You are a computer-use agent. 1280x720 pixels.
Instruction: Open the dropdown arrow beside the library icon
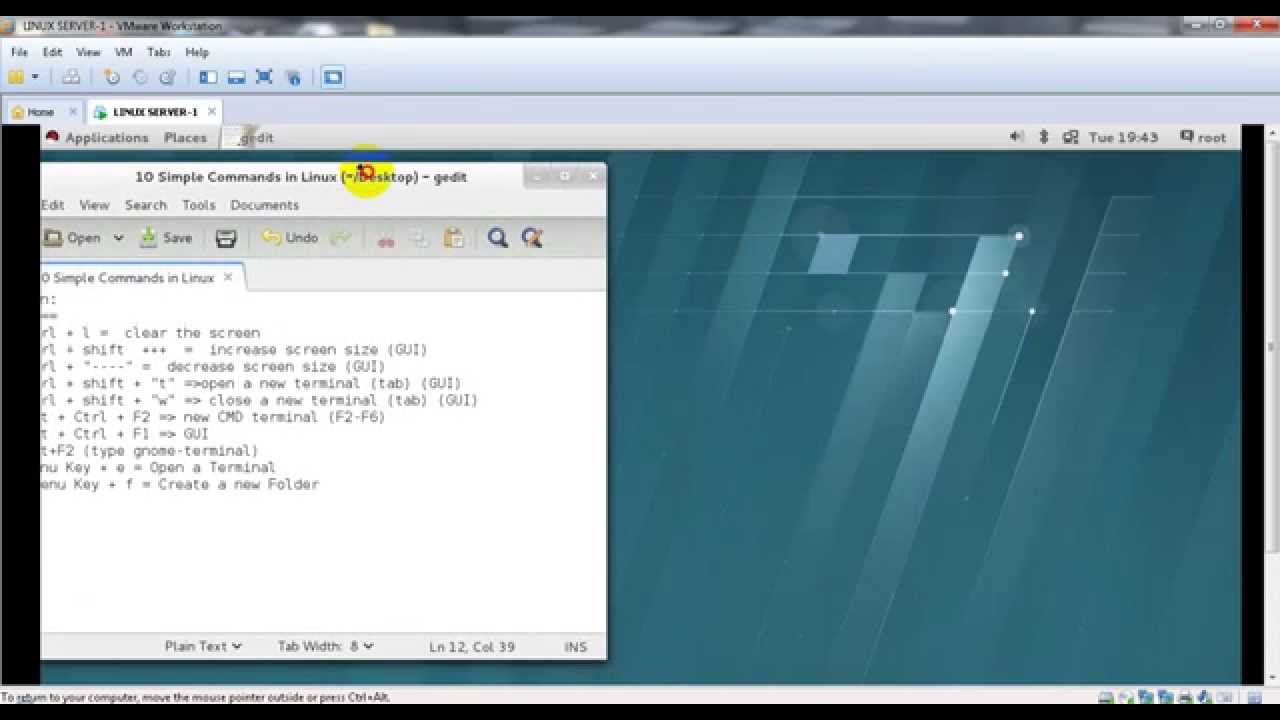pos(35,77)
